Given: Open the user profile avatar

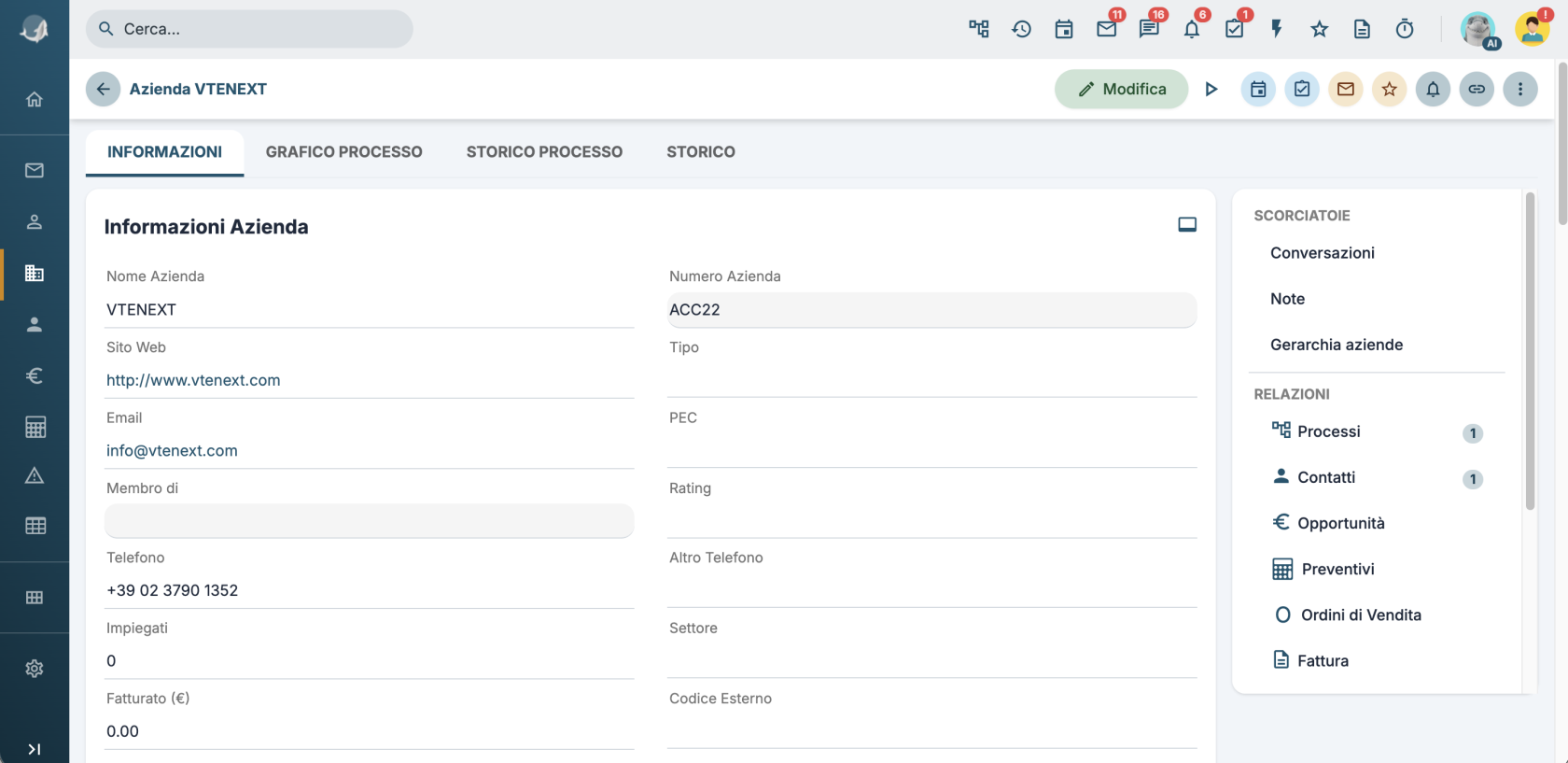Looking at the screenshot, I should coord(1533,29).
